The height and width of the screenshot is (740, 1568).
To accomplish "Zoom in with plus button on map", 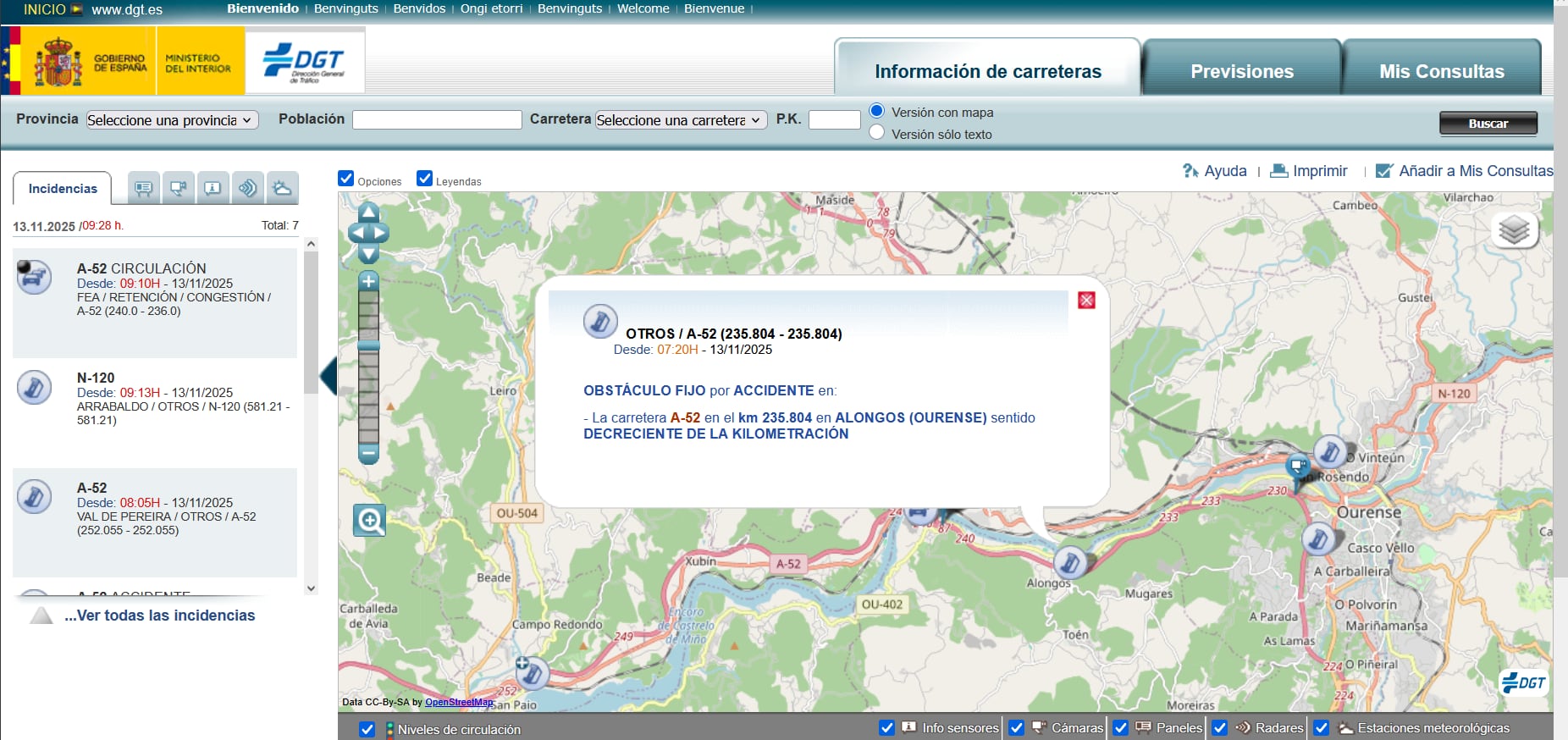I will (x=368, y=281).
